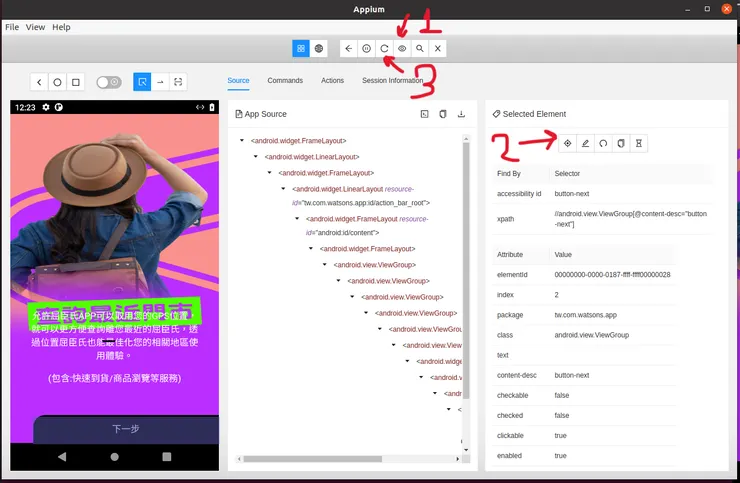Open the Commands tab

285,80
